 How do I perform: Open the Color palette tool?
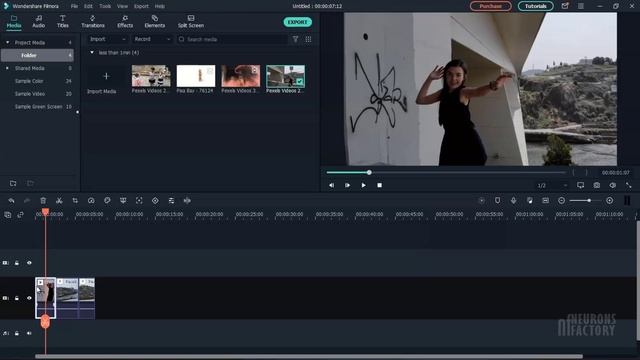(x=107, y=200)
